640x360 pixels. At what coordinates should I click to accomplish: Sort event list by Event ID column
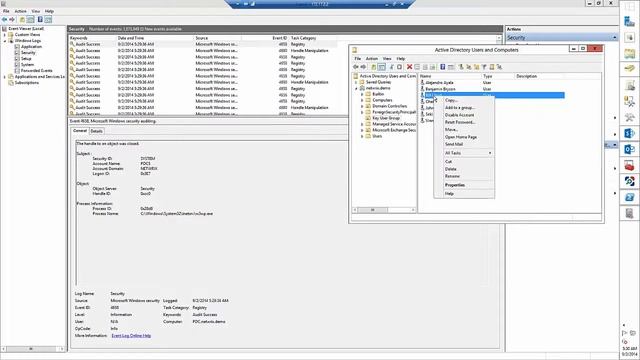pos(280,38)
